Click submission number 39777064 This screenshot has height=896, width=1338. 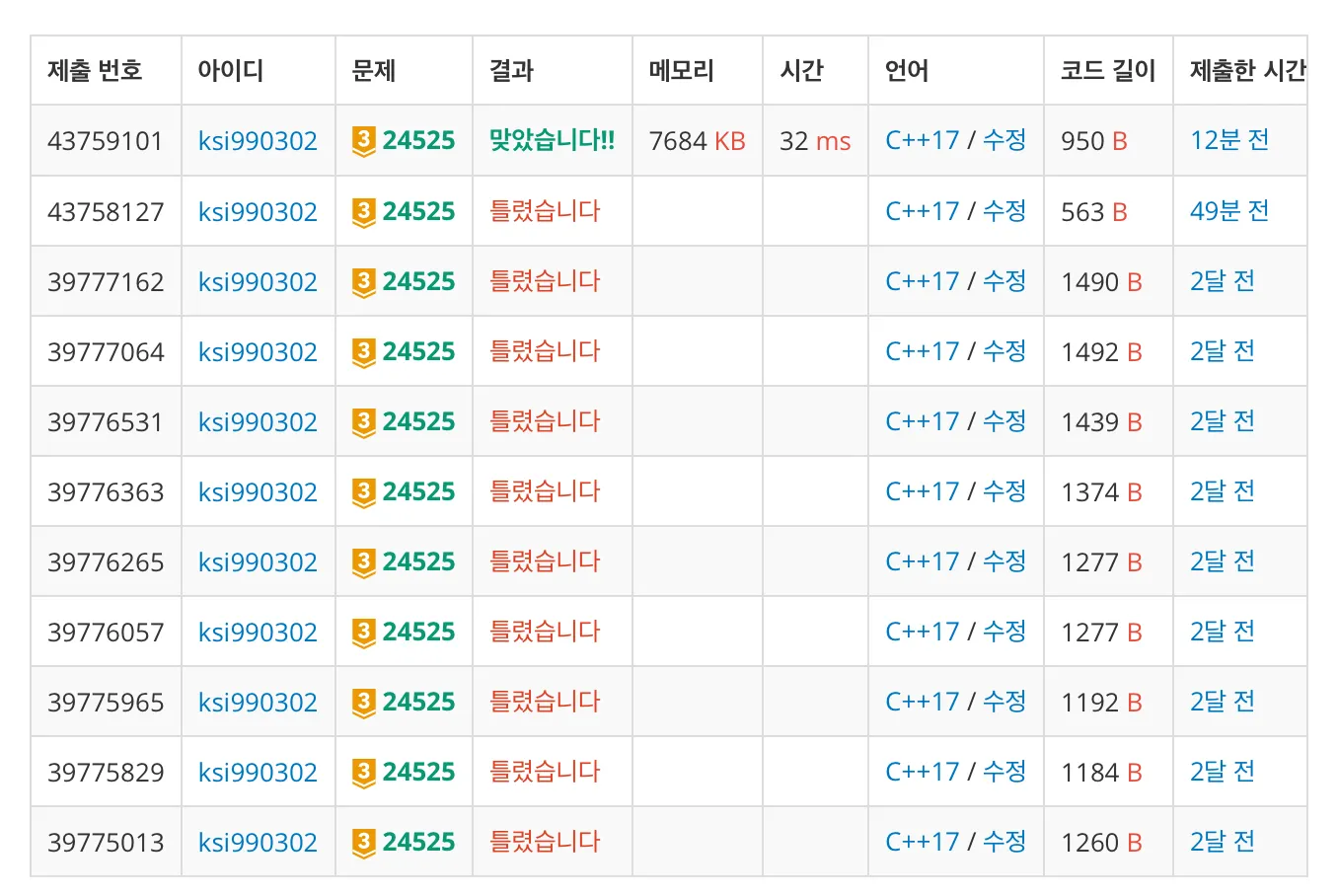tap(106, 351)
